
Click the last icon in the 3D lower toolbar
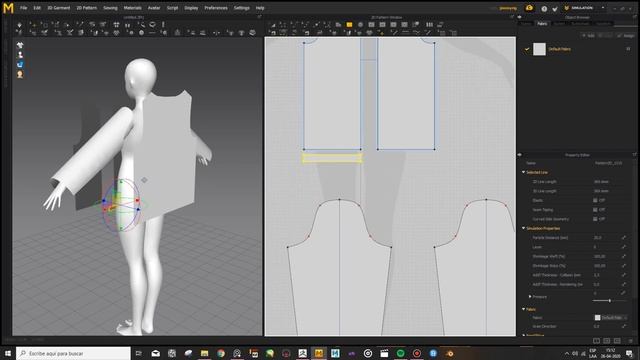pyautogui.click(x=252, y=33)
